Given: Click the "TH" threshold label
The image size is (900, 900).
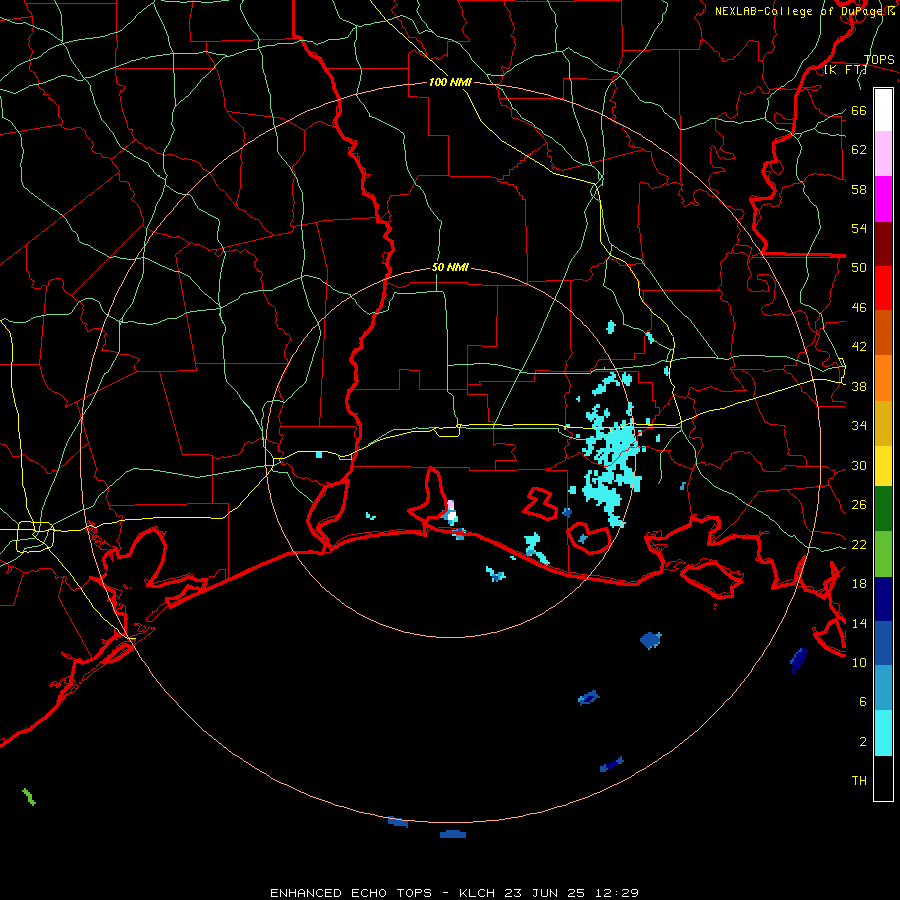Looking at the screenshot, I should coord(859,781).
